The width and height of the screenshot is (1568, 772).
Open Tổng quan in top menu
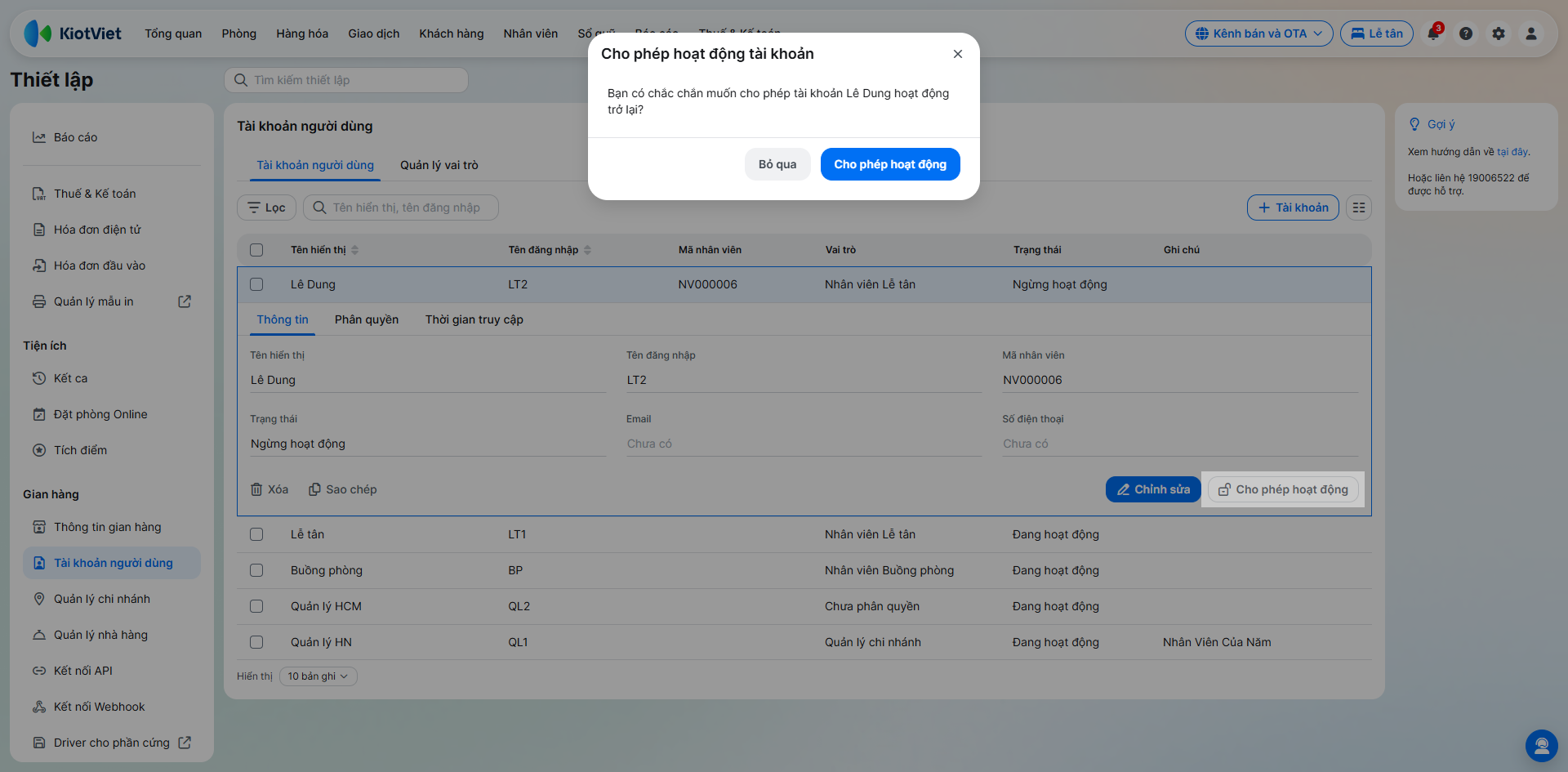173,33
